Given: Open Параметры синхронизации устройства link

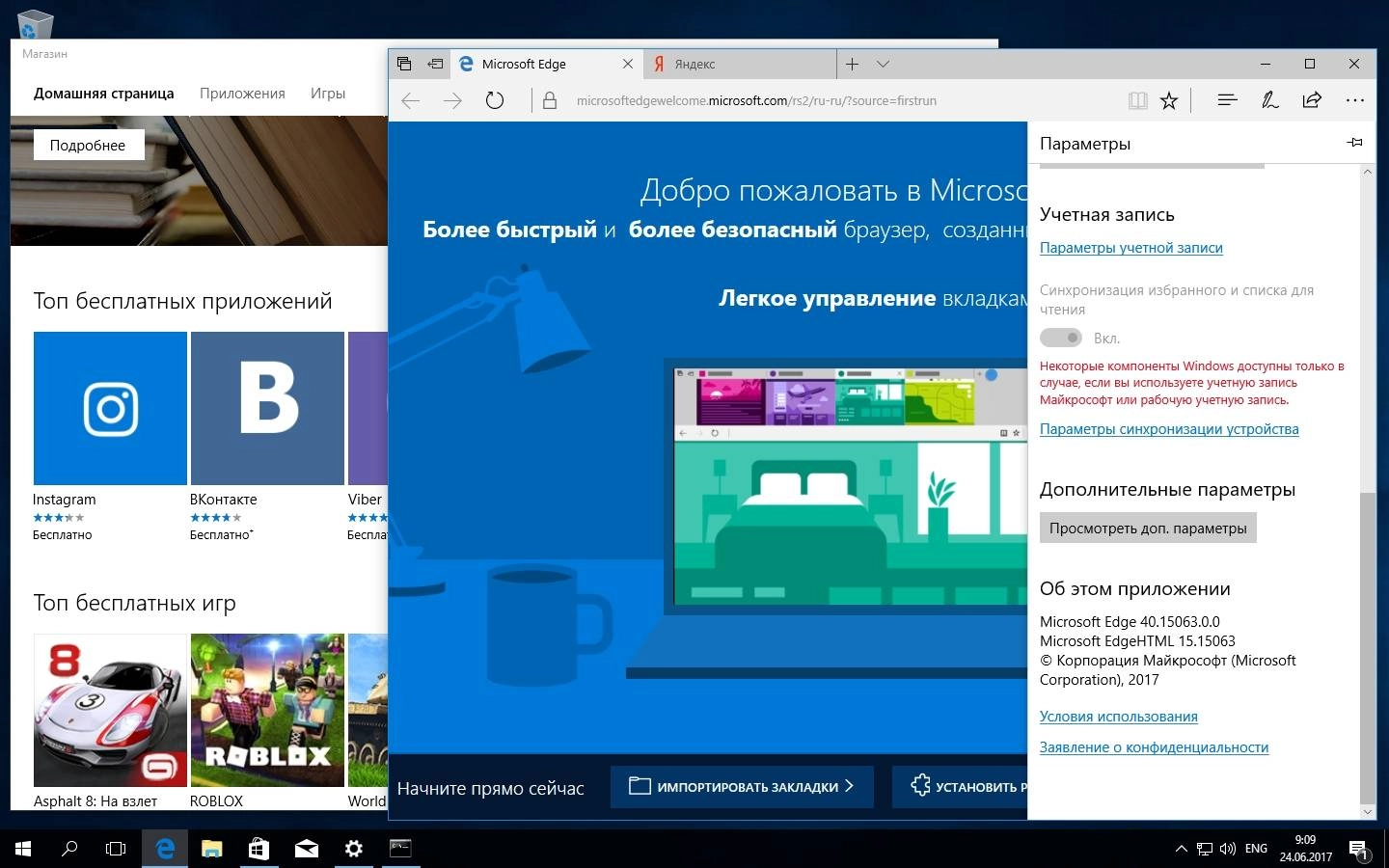Looking at the screenshot, I should tap(1169, 429).
